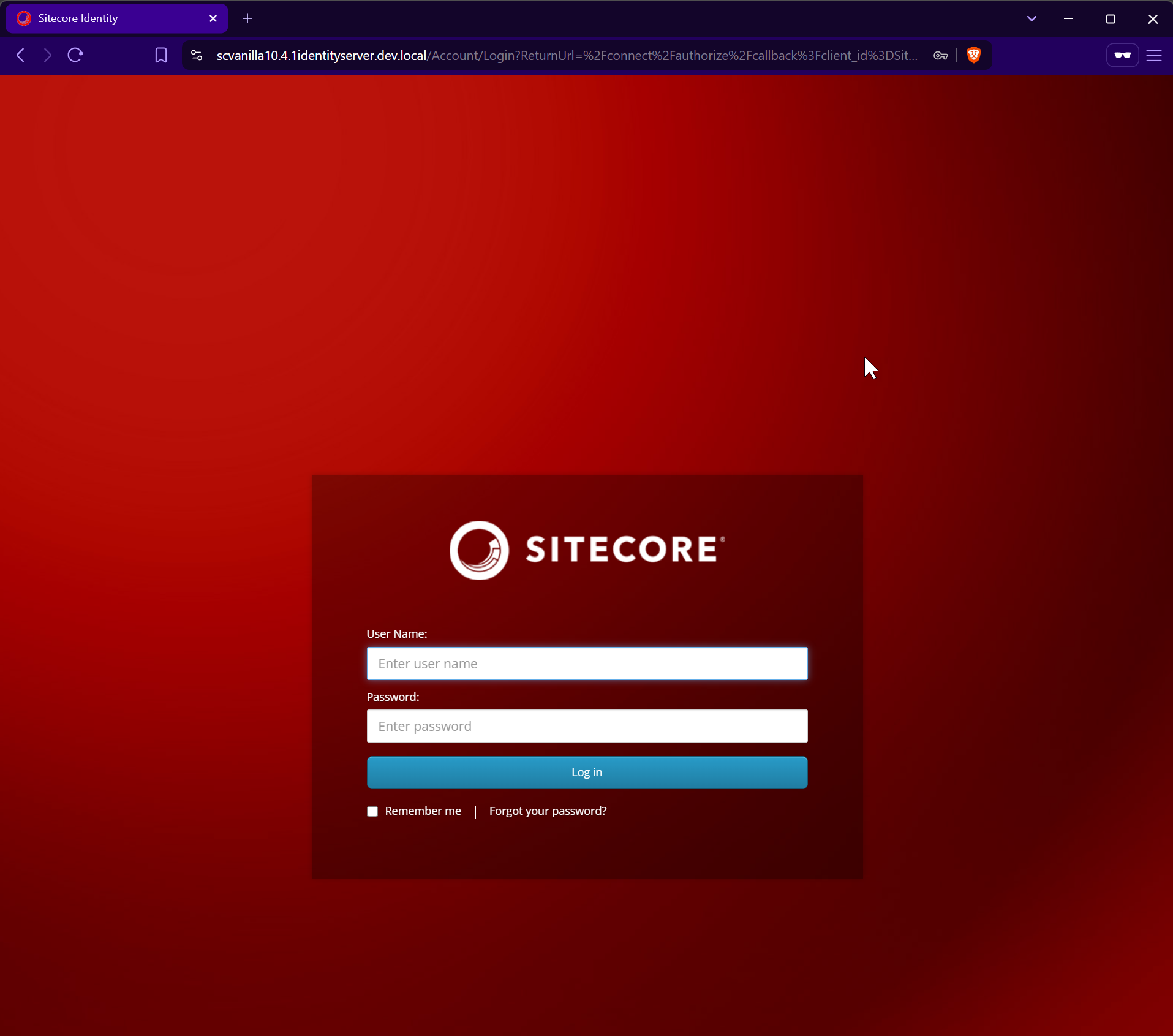Image resolution: width=1173 pixels, height=1036 pixels.
Task: Open the search tabs chevron dropdown
Action: [1032, 18]
